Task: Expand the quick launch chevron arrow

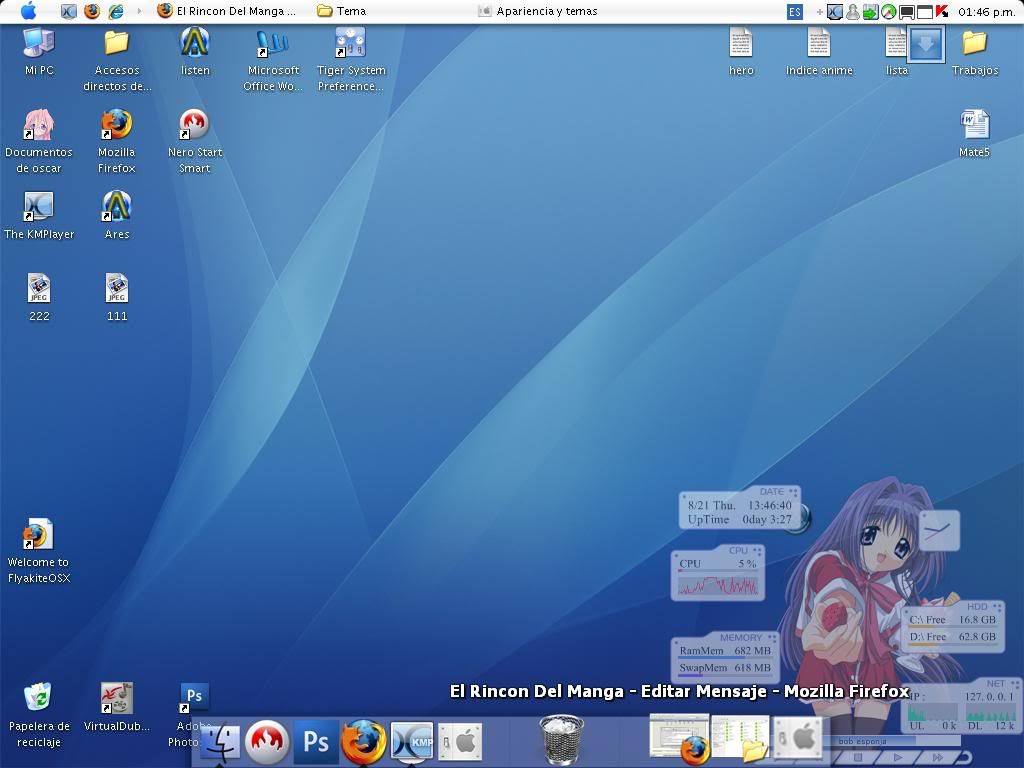Action: [139, 11]
